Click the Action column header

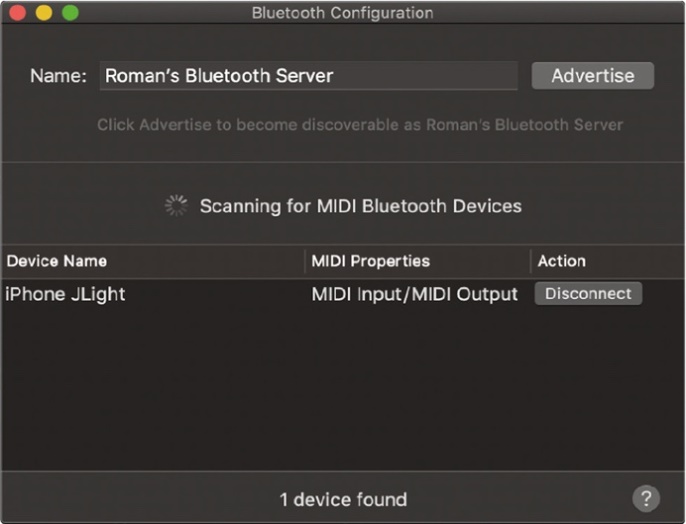click(x=562, y=261)
